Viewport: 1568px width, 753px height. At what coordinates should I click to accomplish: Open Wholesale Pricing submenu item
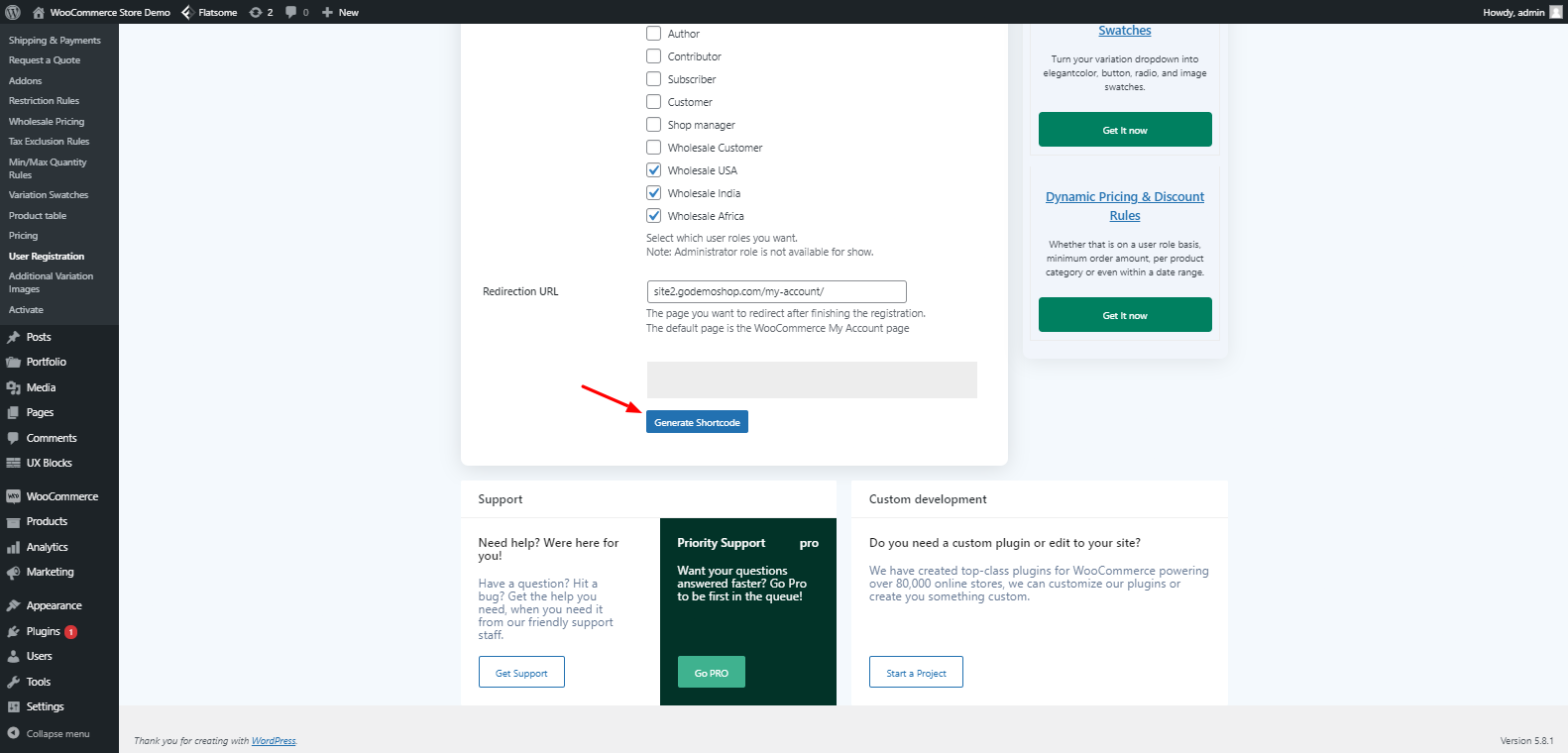point(47,122)
